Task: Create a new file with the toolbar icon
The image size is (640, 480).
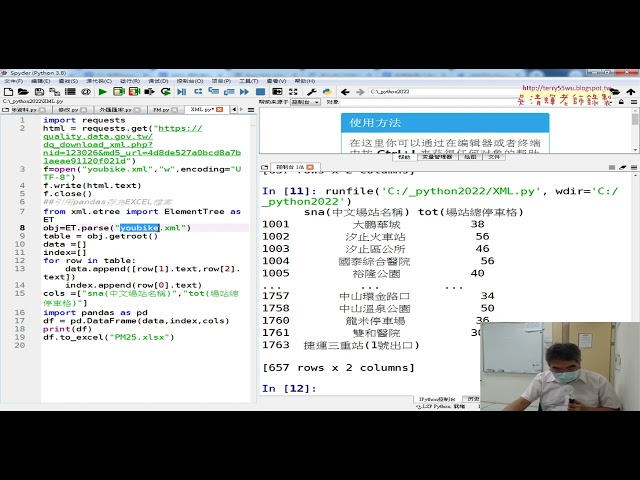Action: point(8,92)
